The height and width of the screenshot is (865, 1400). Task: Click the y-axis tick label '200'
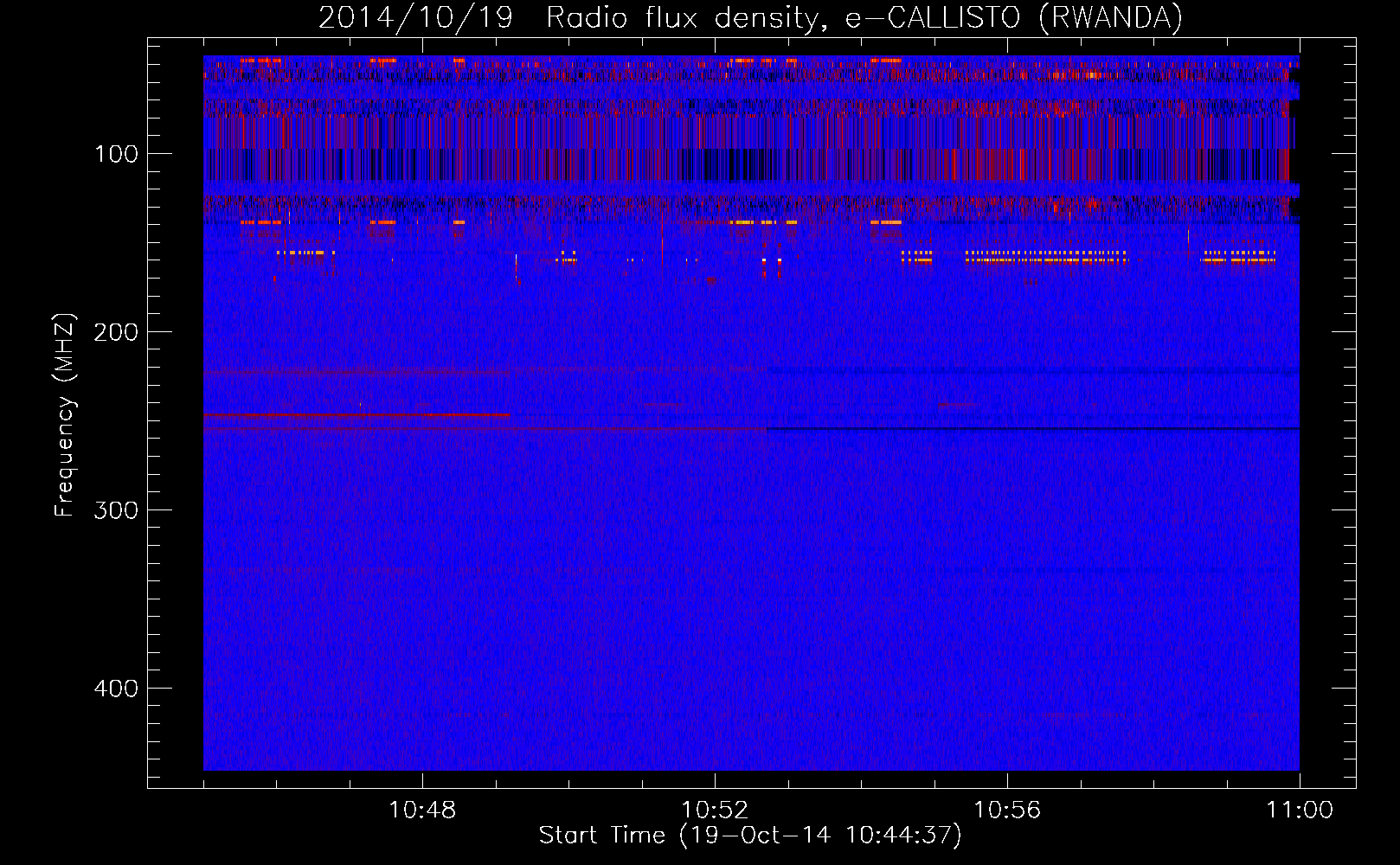[x=116, y=332]
